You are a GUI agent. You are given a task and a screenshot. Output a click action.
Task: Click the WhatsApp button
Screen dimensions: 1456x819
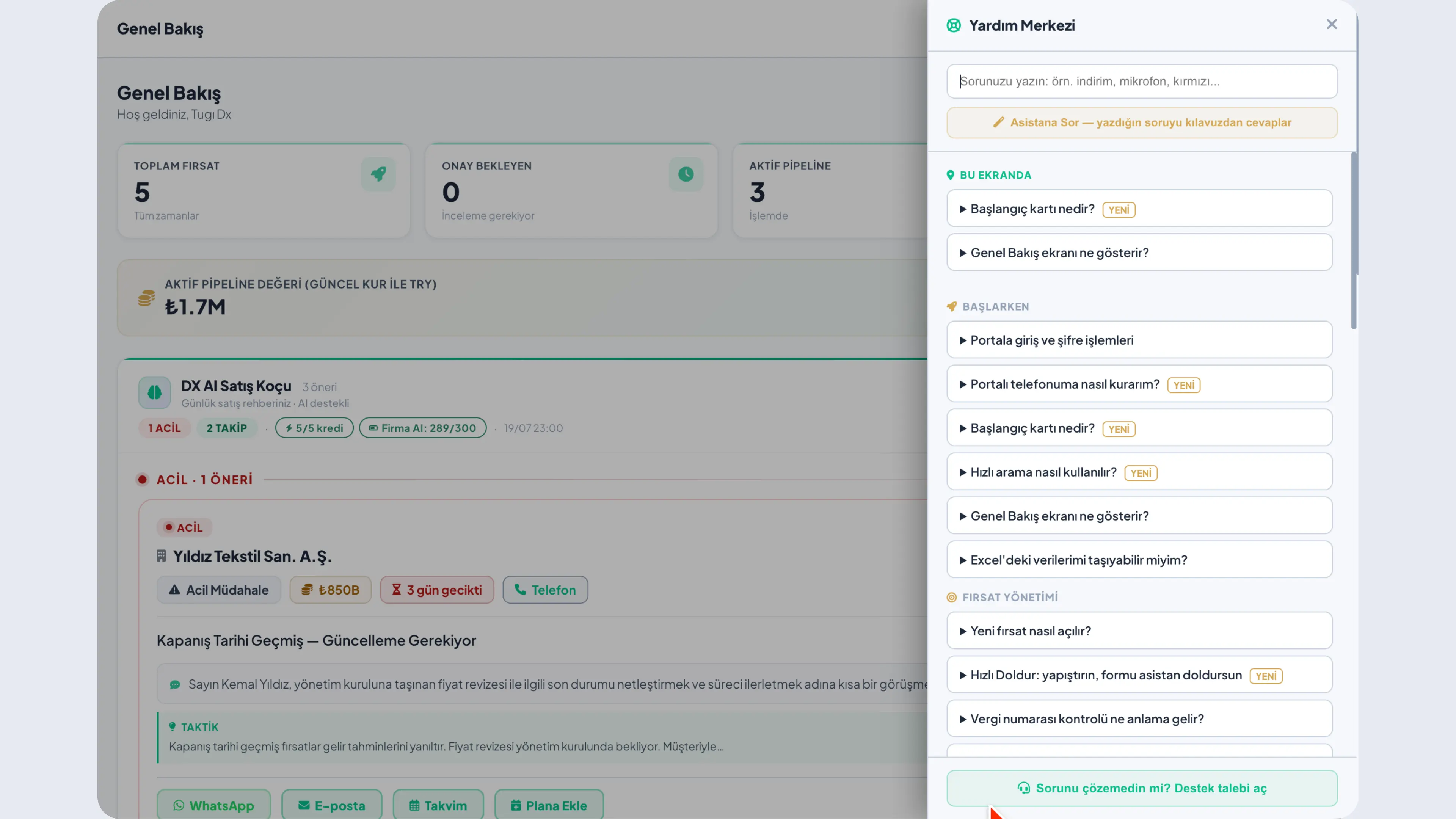(x=213, y=805)
